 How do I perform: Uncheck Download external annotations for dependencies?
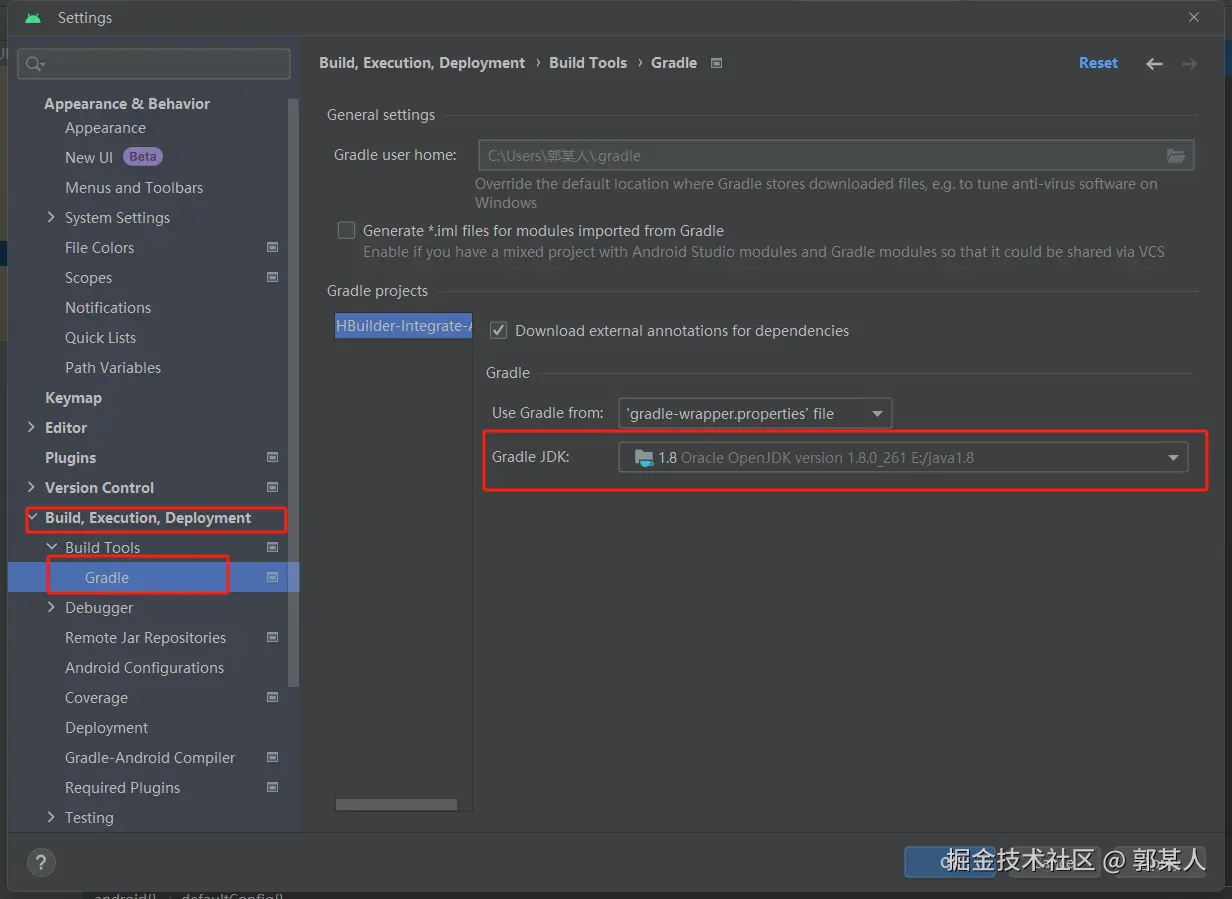498,330
